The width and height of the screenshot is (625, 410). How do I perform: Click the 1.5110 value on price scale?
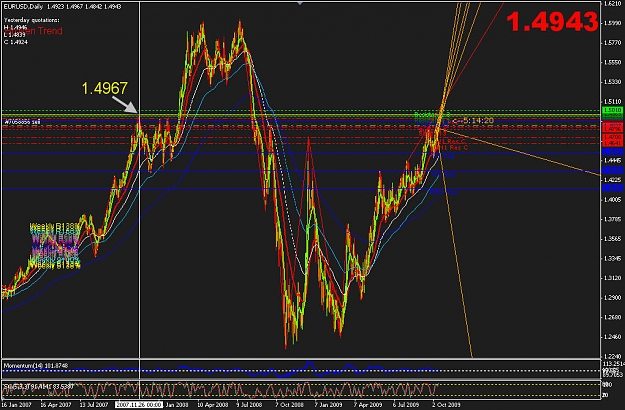[613, 102]
